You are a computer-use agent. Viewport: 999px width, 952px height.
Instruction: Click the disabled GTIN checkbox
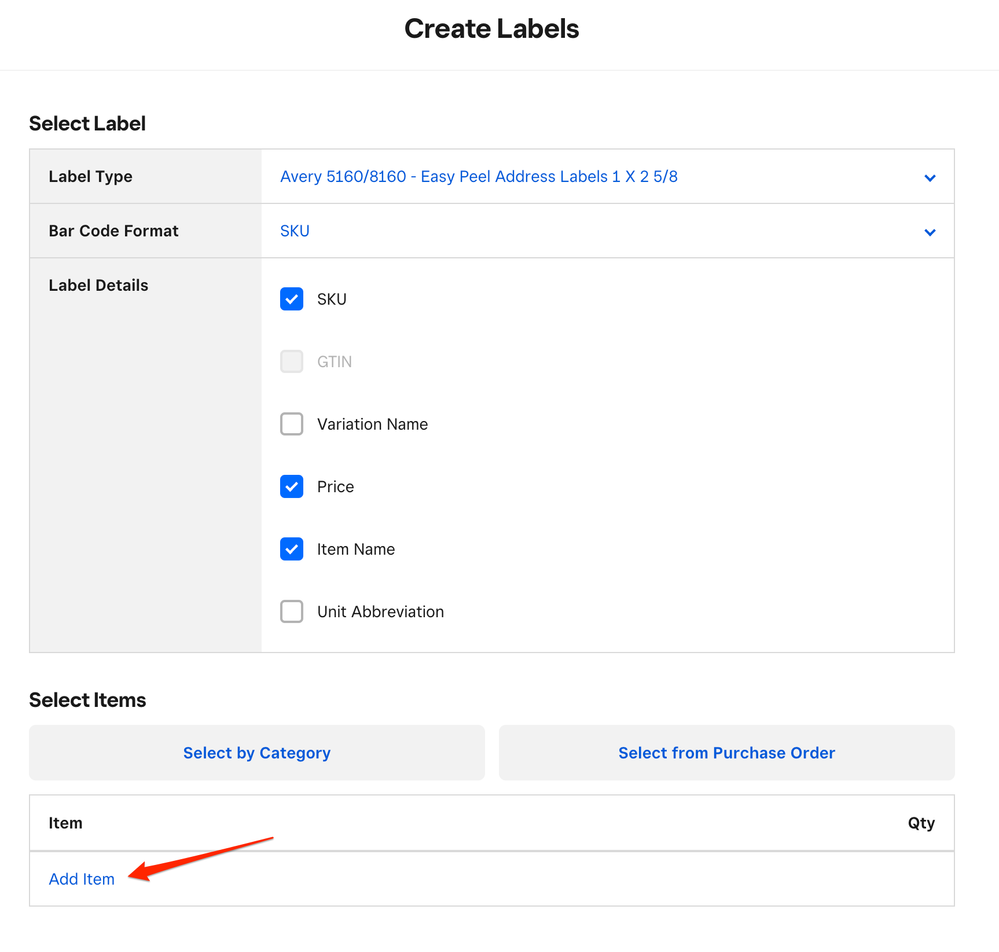(292, 362)
